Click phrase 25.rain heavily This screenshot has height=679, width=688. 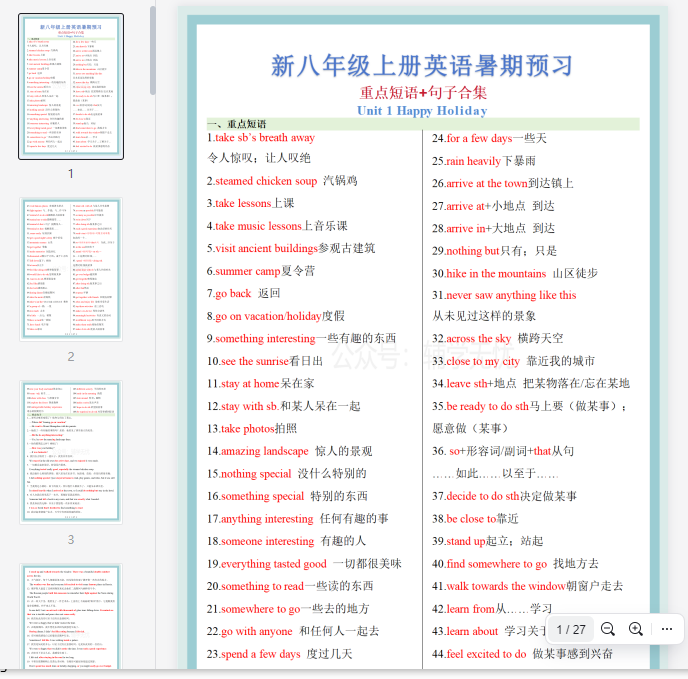466,161
